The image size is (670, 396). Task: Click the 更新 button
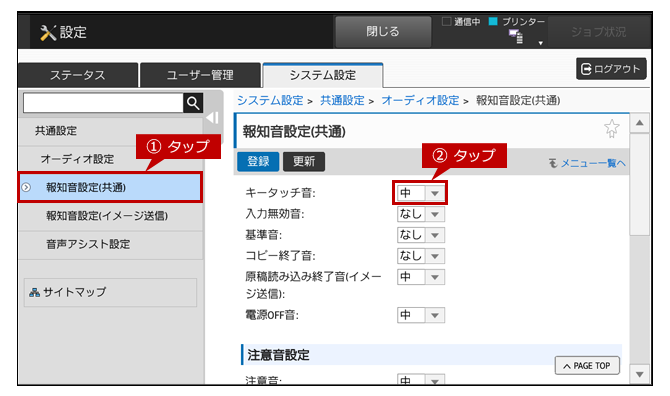tap(304, 161)
